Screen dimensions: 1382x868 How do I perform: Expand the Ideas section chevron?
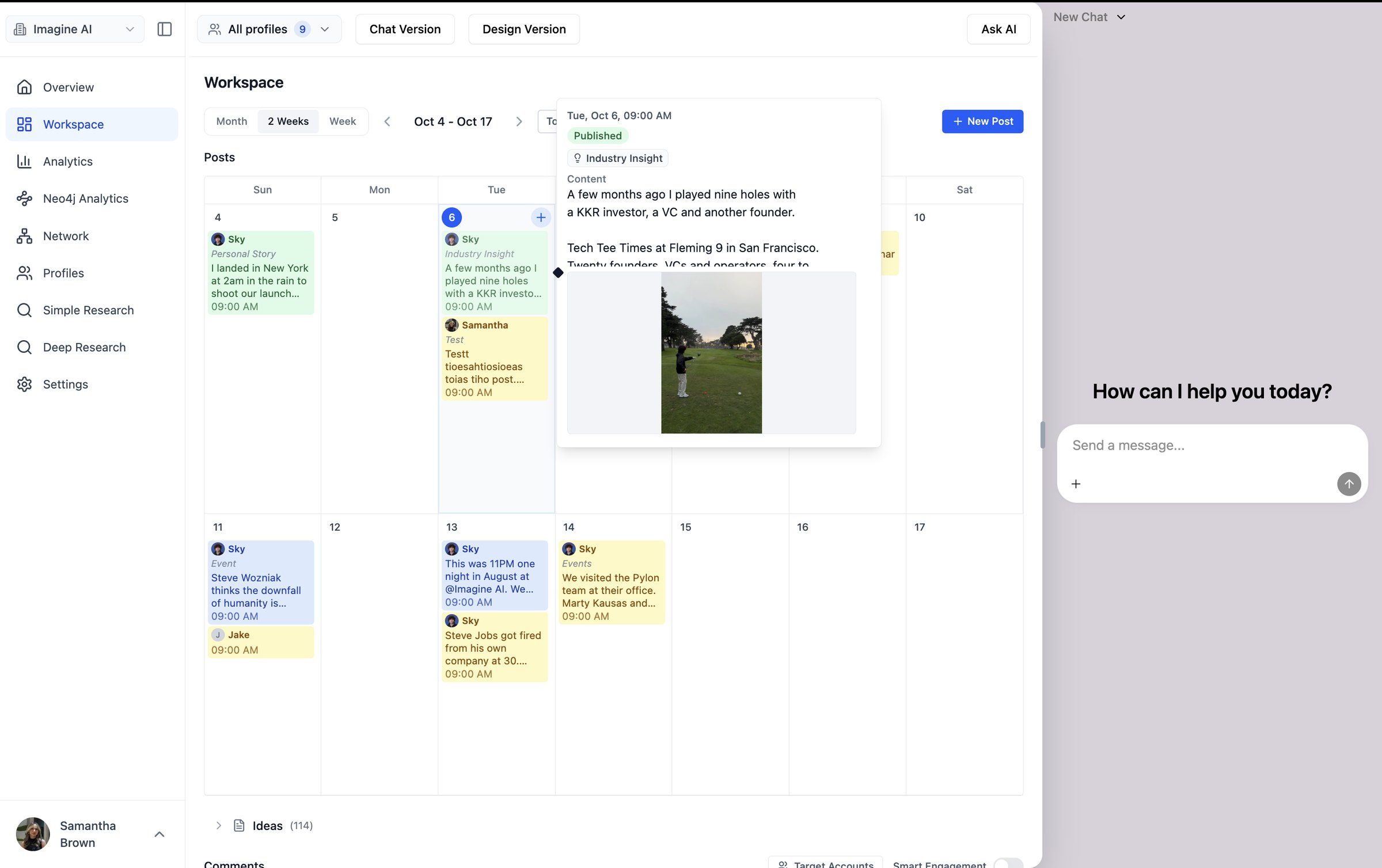pyautogui.click(x=218, y=825)
